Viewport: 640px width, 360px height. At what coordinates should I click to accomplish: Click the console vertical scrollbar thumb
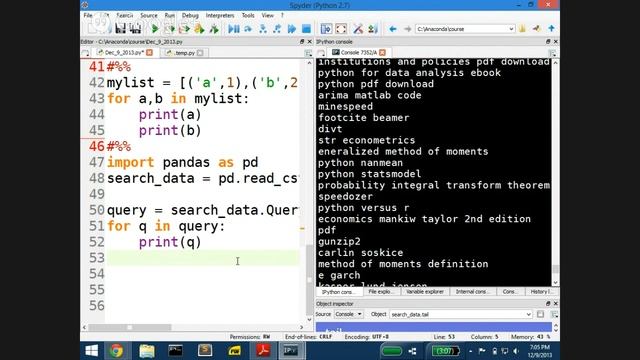pos(555,269)
